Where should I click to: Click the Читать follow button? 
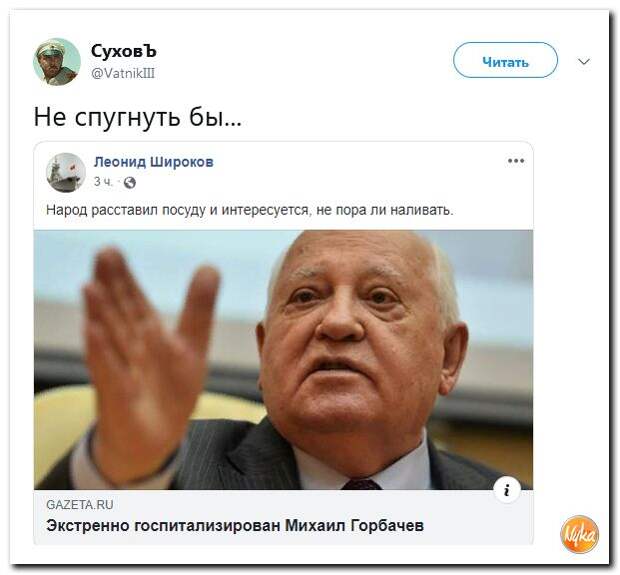tap(505, 61)
